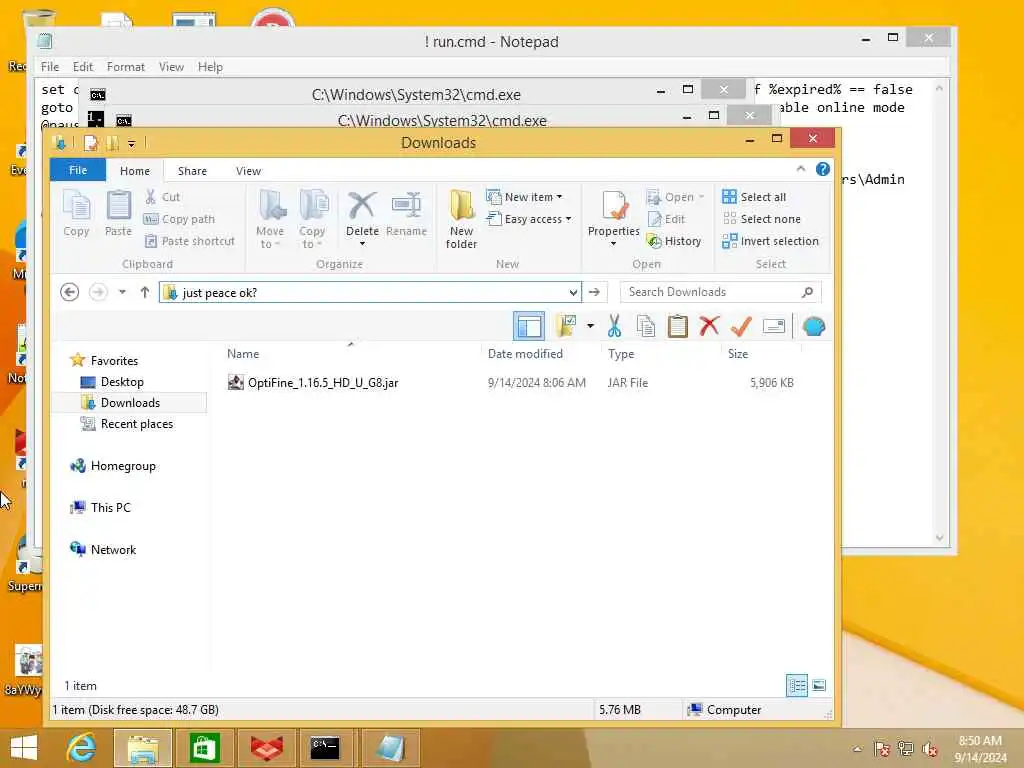The width and height of the screenshot is (1024, 768).
Task: Click the rename field toolbar icon
Action: tap(774, 326)
